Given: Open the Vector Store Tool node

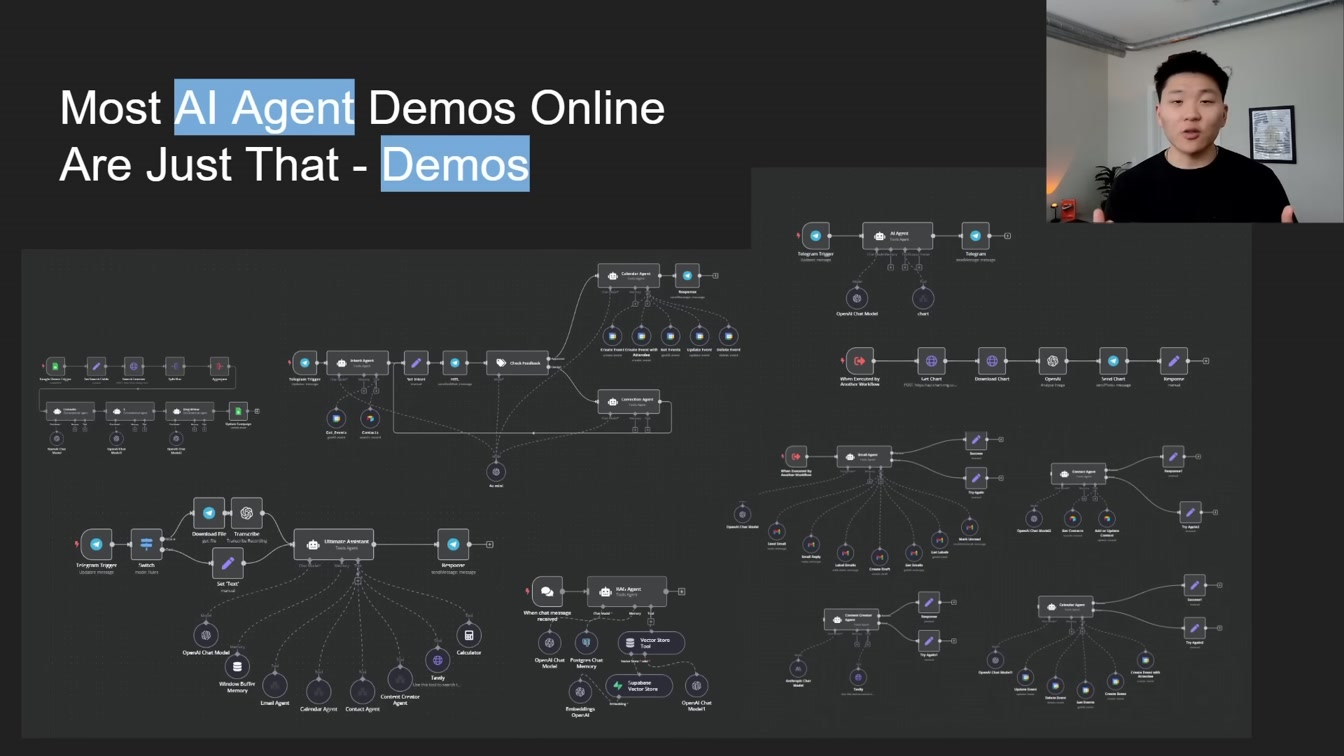Looking at the screenshot, I should [651, 642].
